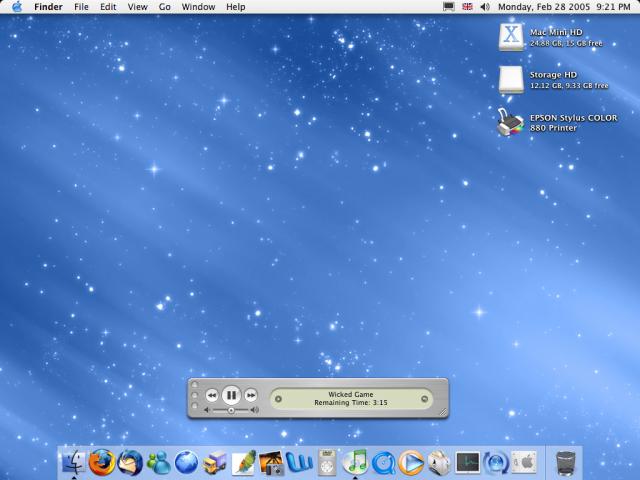Click the right arrow button in iTunes display

[x=424, y=399]
